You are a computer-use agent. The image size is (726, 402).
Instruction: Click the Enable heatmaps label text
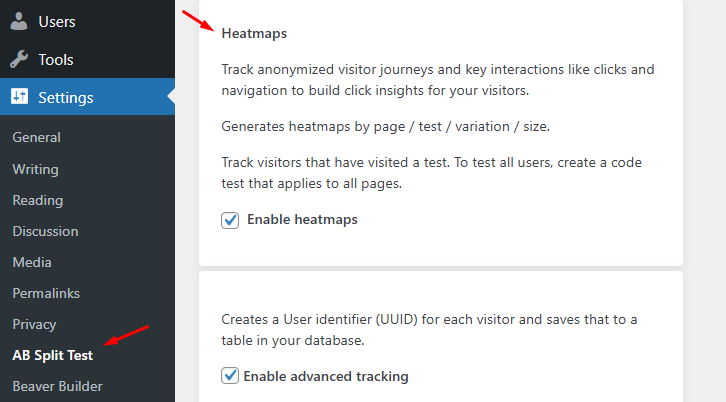coord(302,219)
